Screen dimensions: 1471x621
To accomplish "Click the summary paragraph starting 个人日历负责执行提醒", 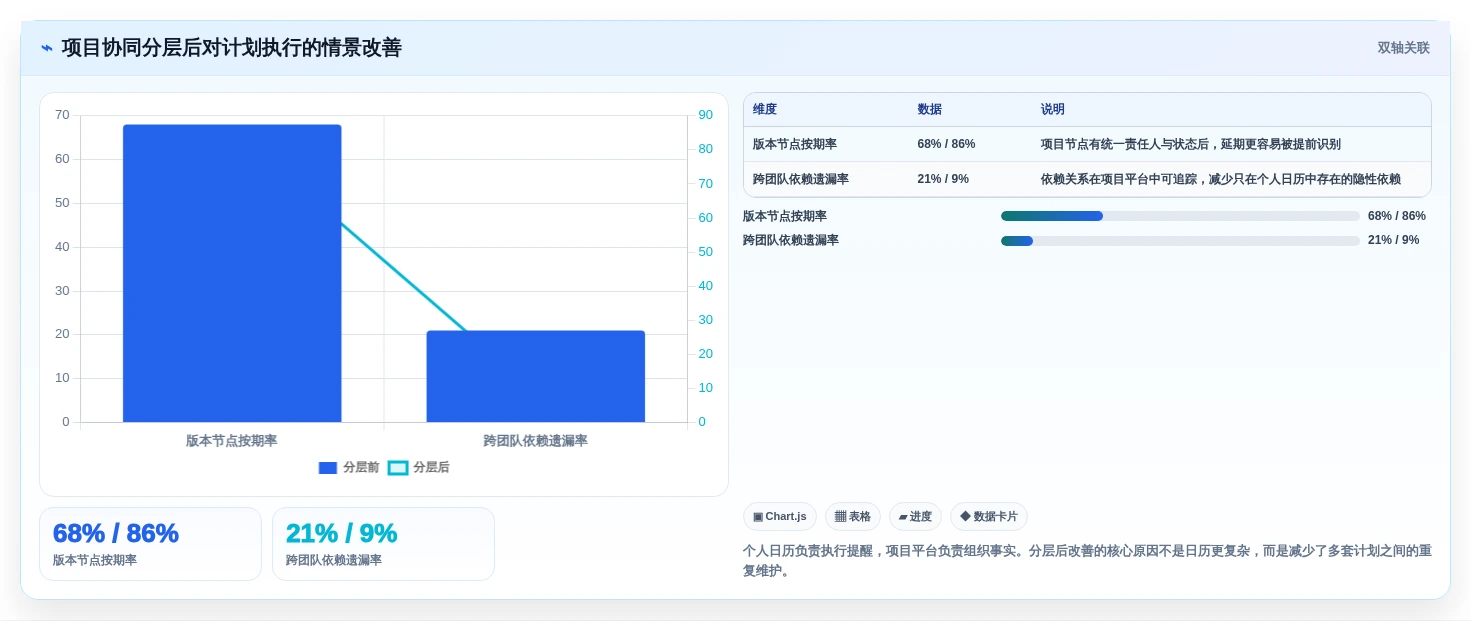I will point(1087,561).
